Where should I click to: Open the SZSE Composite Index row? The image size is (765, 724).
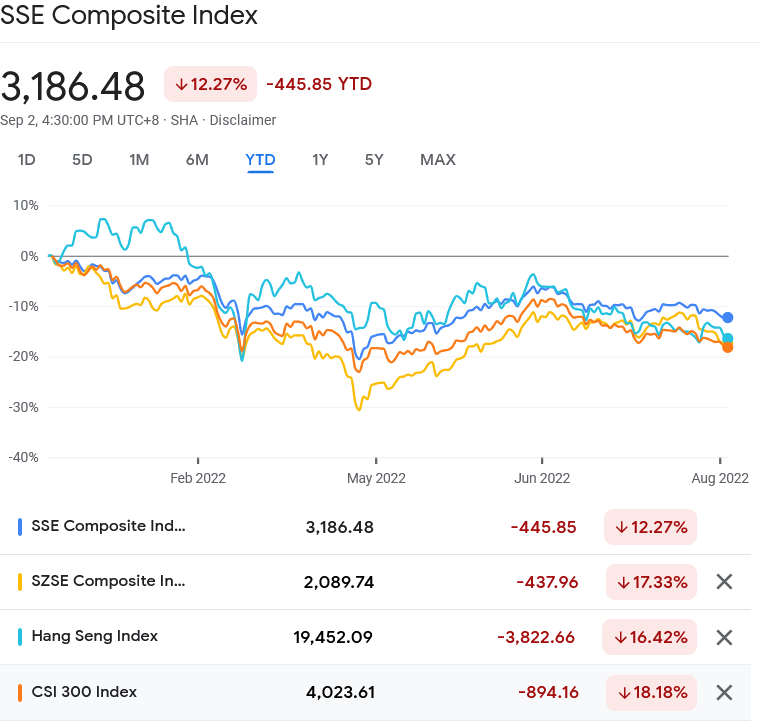(x=375, y=582)
